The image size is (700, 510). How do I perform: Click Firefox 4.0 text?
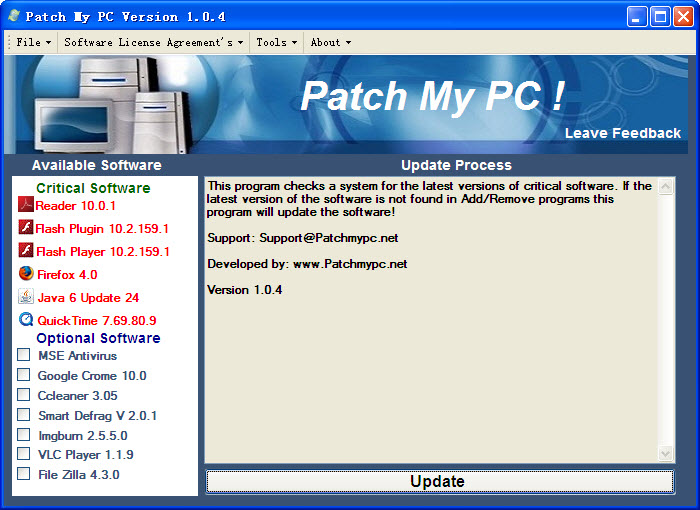coord(67,275)
